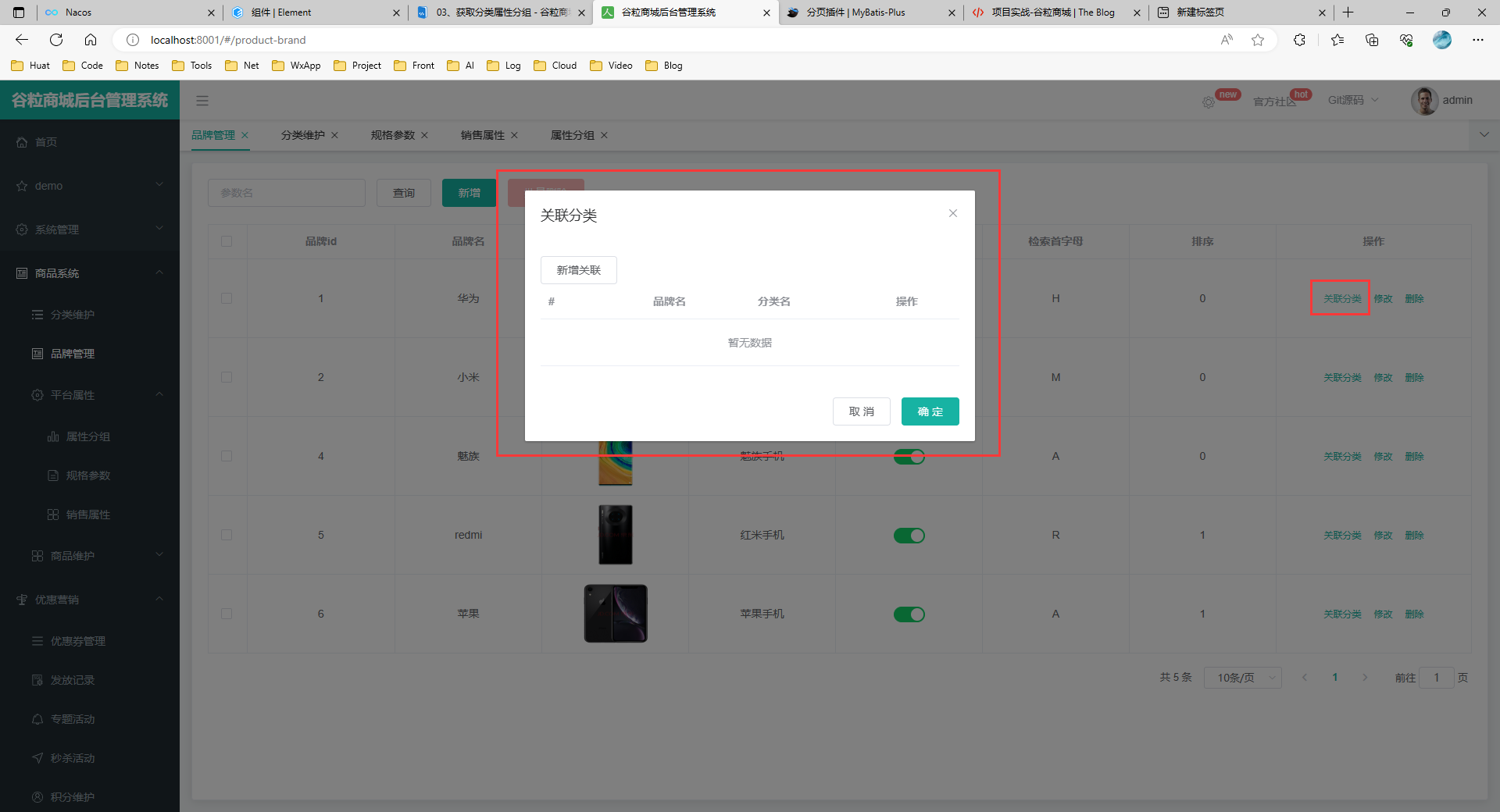The image size is (1500, 812).
Task: Click the browser home icon
Action: tap(91, 40)
